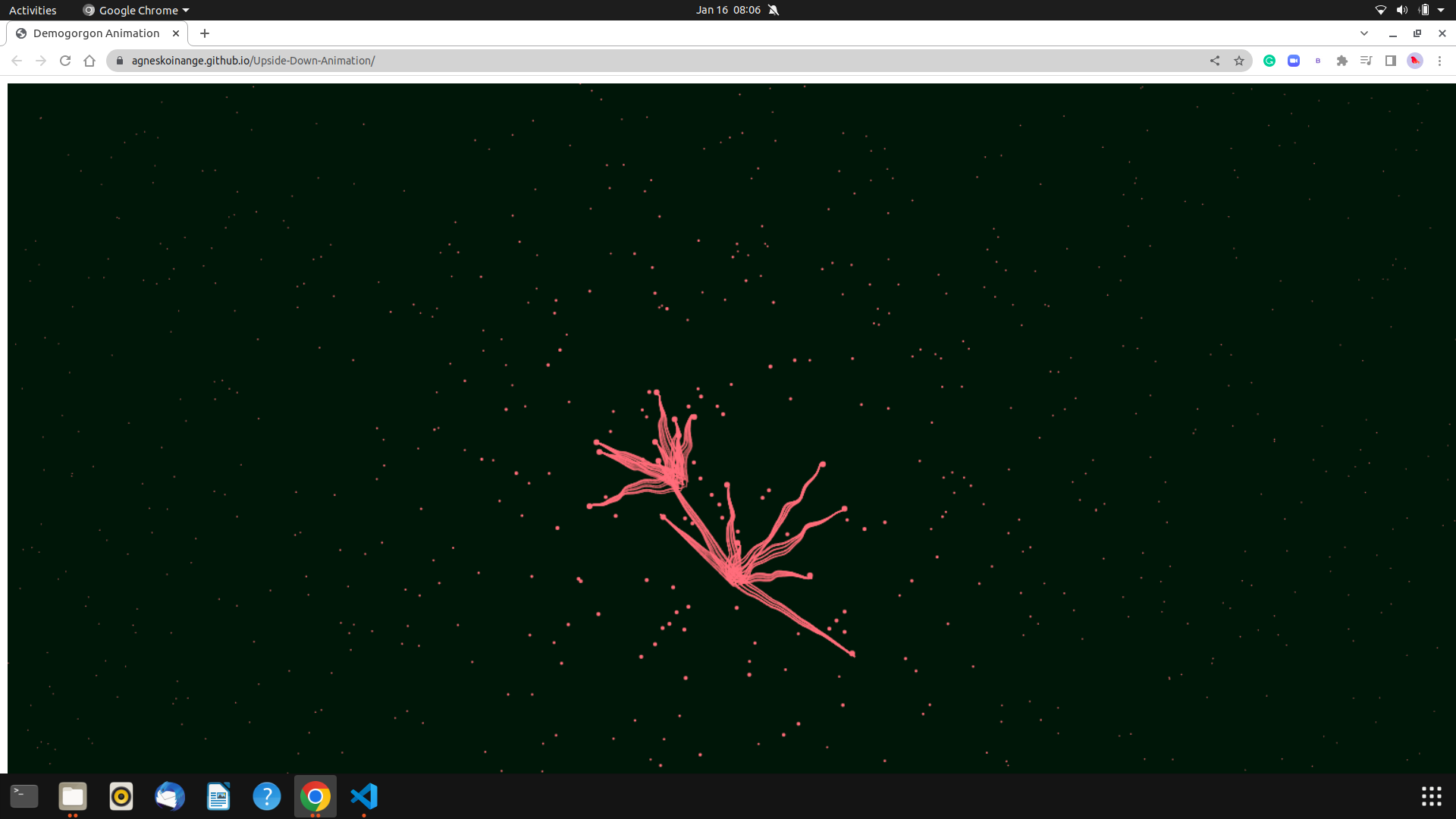The image size is (1456, 819).
Task: Click the pink demogorgon animation figure
Action: click(x=720, y=523)
